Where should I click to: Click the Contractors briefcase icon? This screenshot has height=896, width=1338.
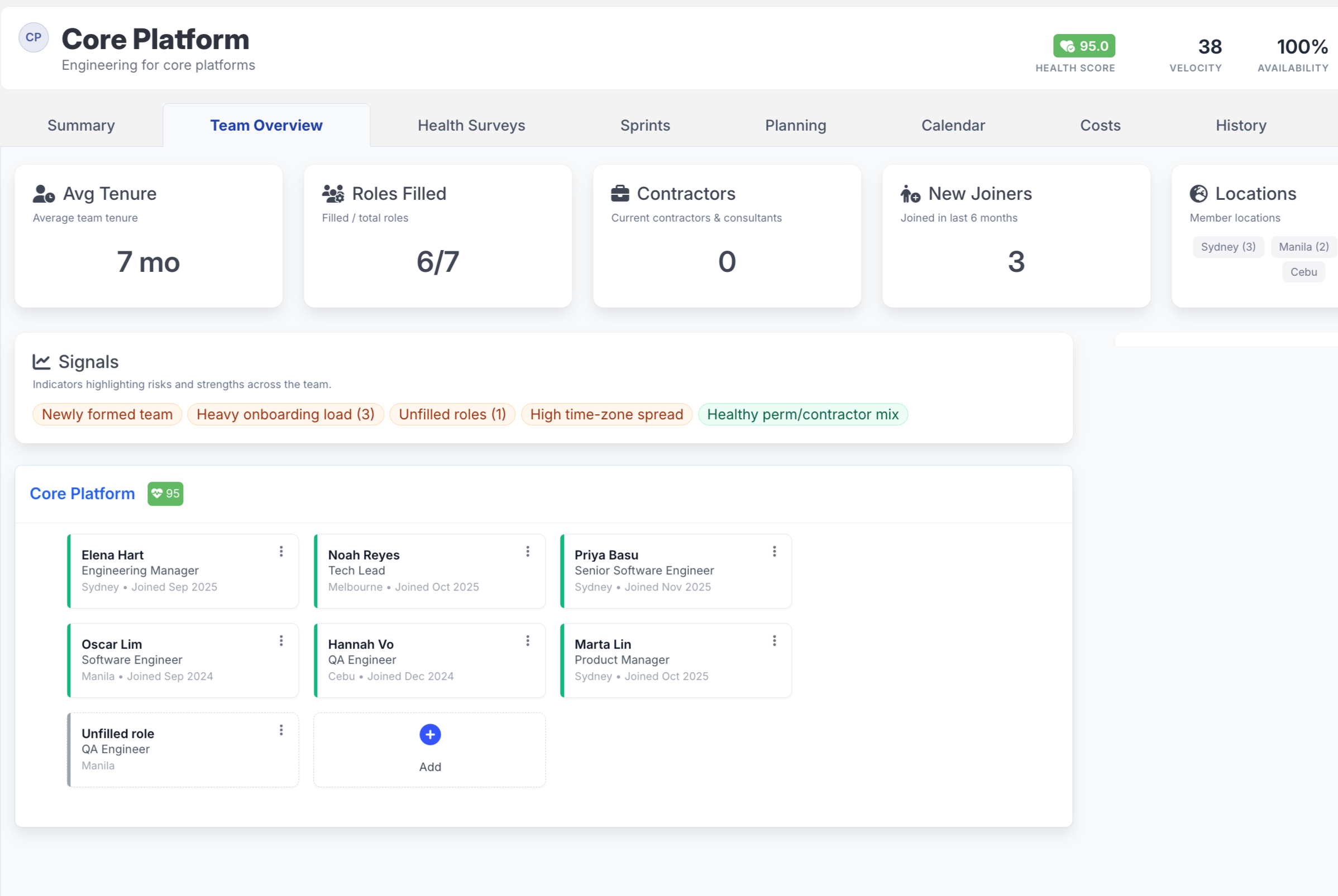pyautogui.click(x=619, y=194)
